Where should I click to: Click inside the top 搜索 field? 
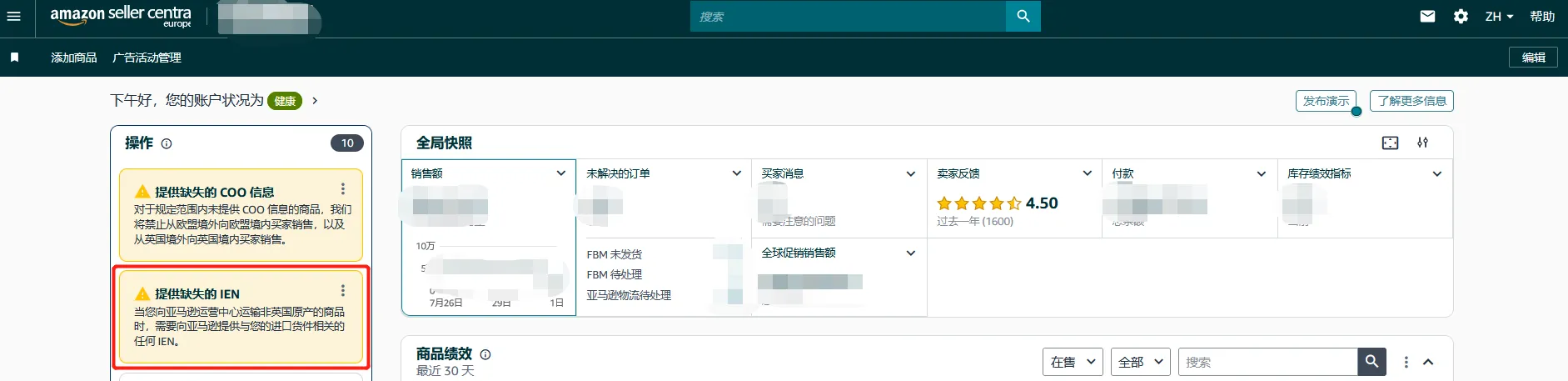click(x=848, y=16)
